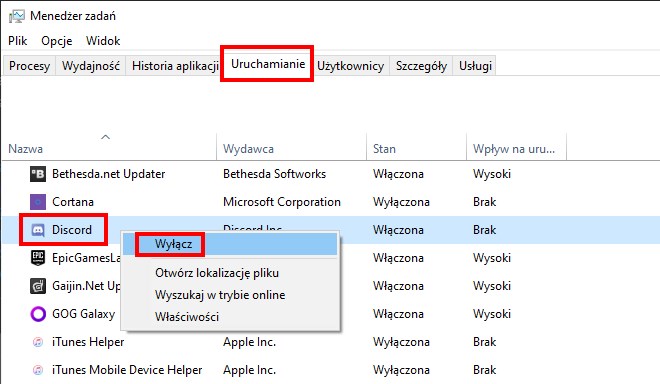Select the GOG Galaxy entry name
The height and width of the screenshot is (384, 660).
tap(83, 314)
